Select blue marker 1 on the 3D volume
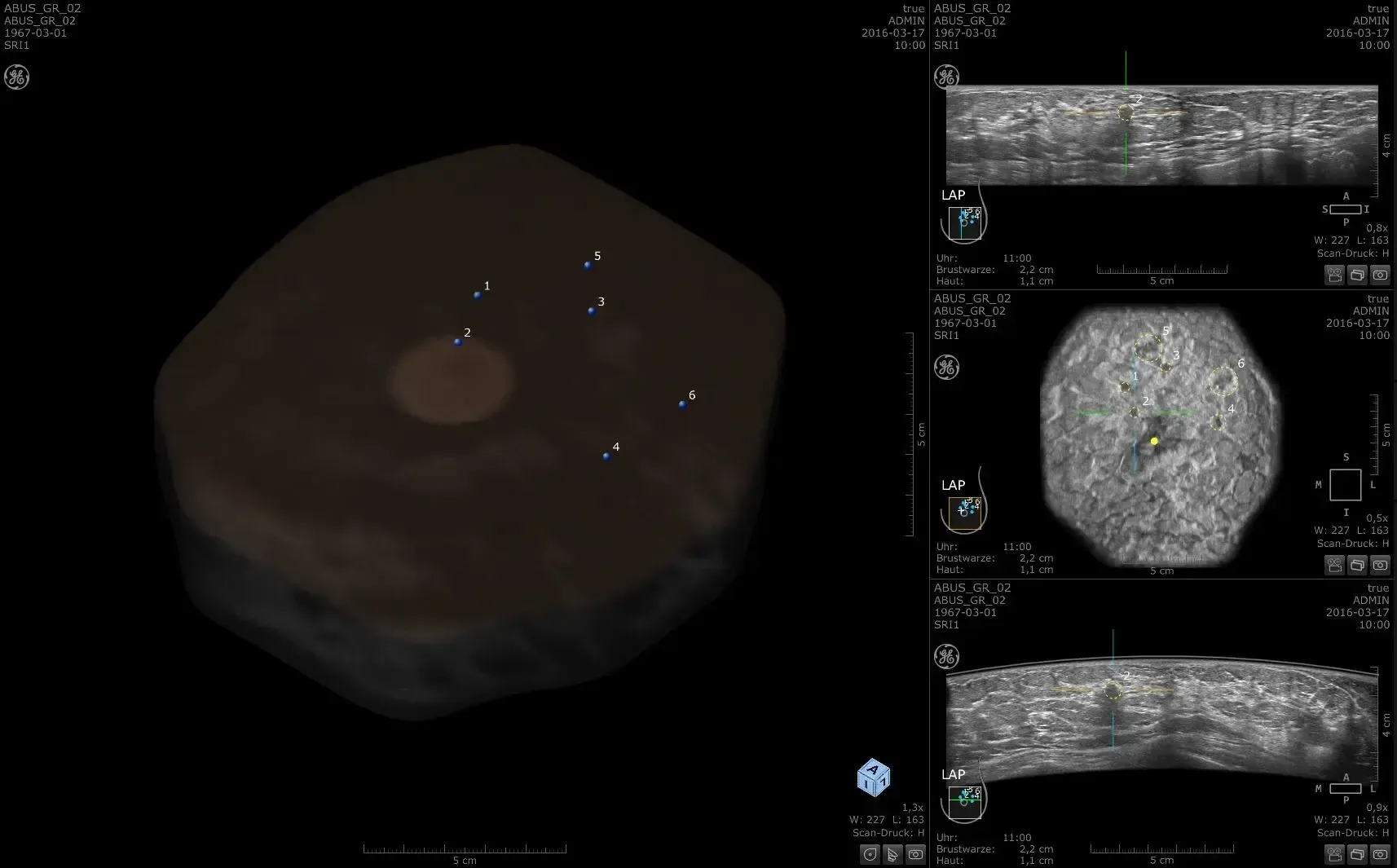Viewport: 1397px width, 868px height. 478,295
